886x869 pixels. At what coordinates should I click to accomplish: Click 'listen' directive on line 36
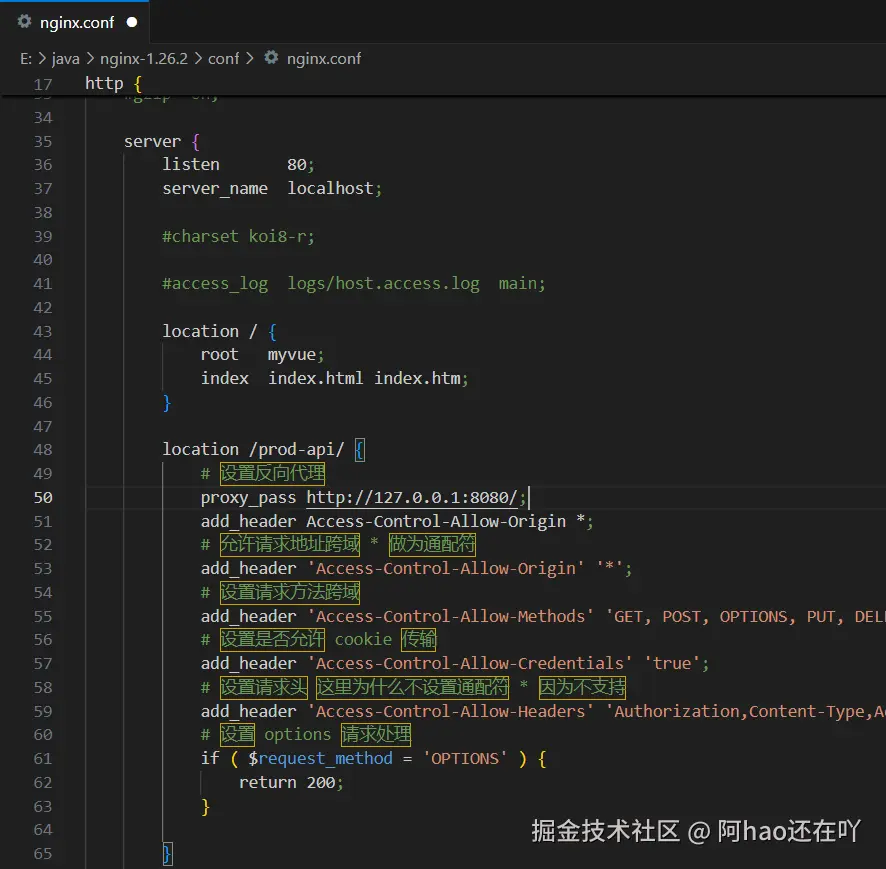191,164
